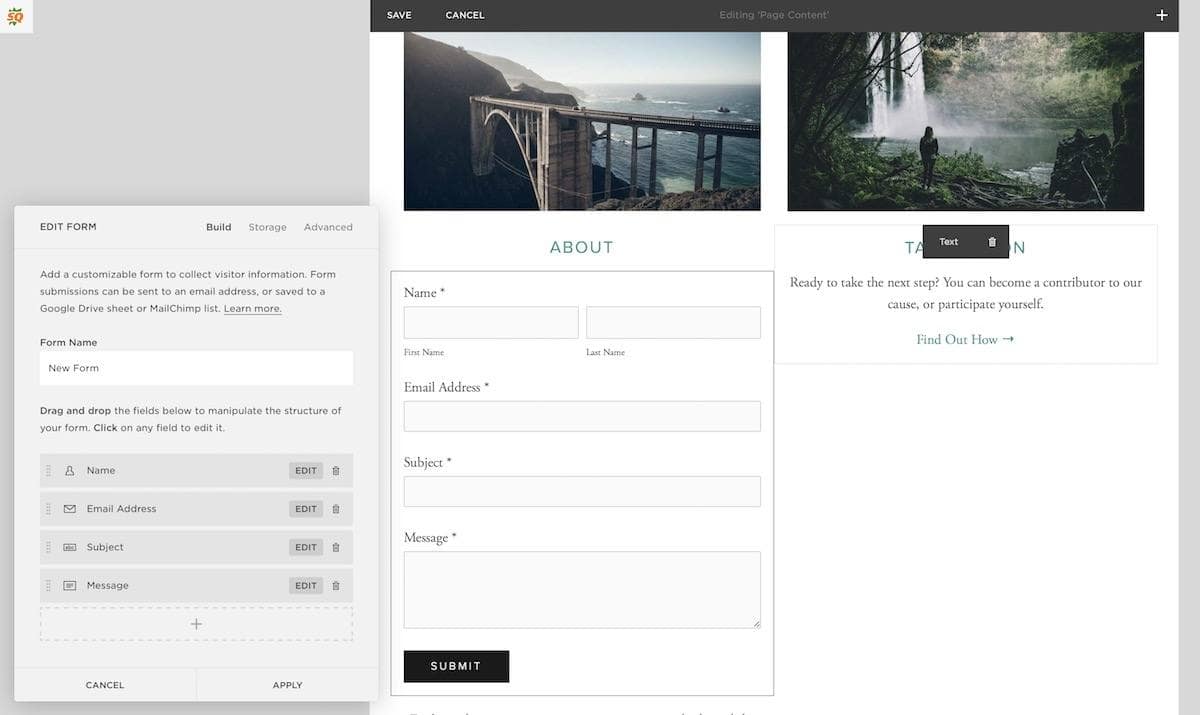Click the trash icon beside Email Address field
The image size is (1200, 715).
[x=337, y=508]
